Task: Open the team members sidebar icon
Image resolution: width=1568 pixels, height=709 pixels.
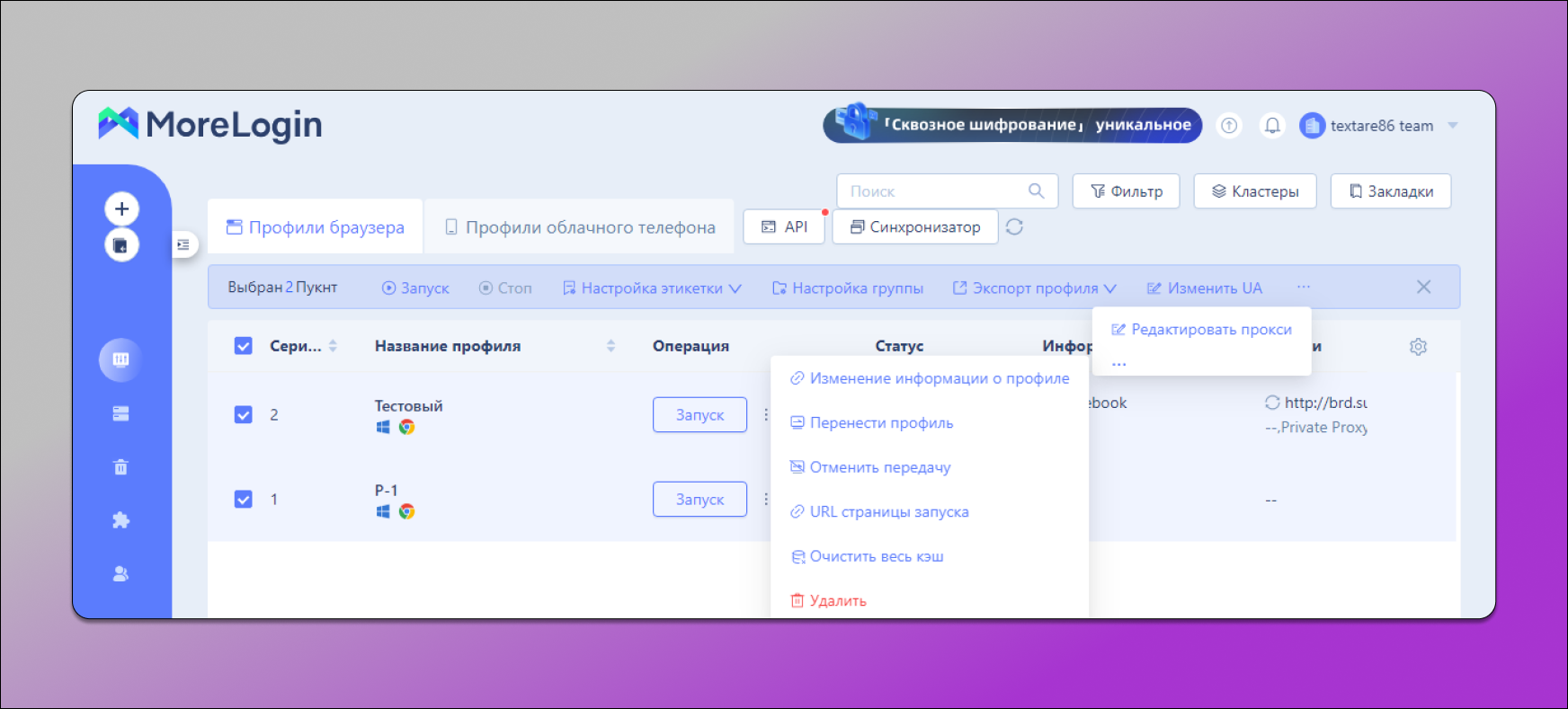Action: tap(120, 573)
